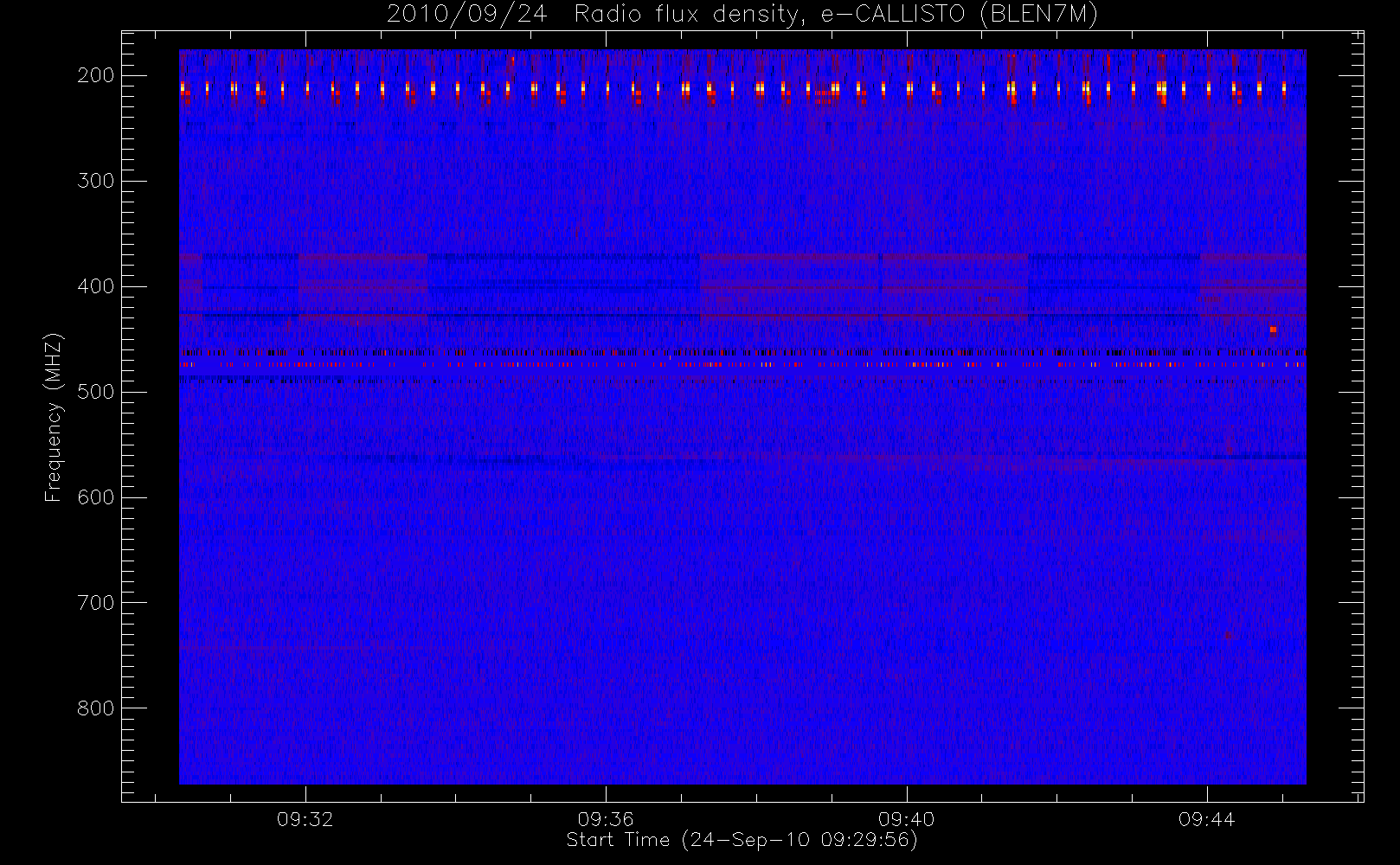Click the "Frequency (MHZ)" axis label
The height and width of the screenshot is (865, 1400).
54,417
